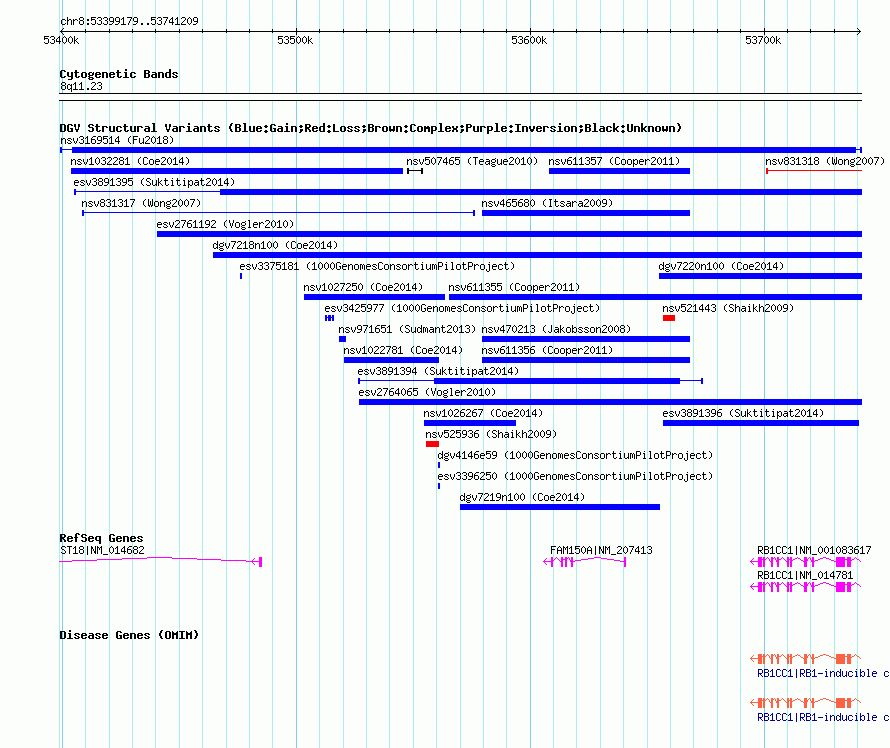This screenshot has width=890, height=748.
Task: Click the nsv1027250 (Coe2014) variant label
Action: [363, 287]
